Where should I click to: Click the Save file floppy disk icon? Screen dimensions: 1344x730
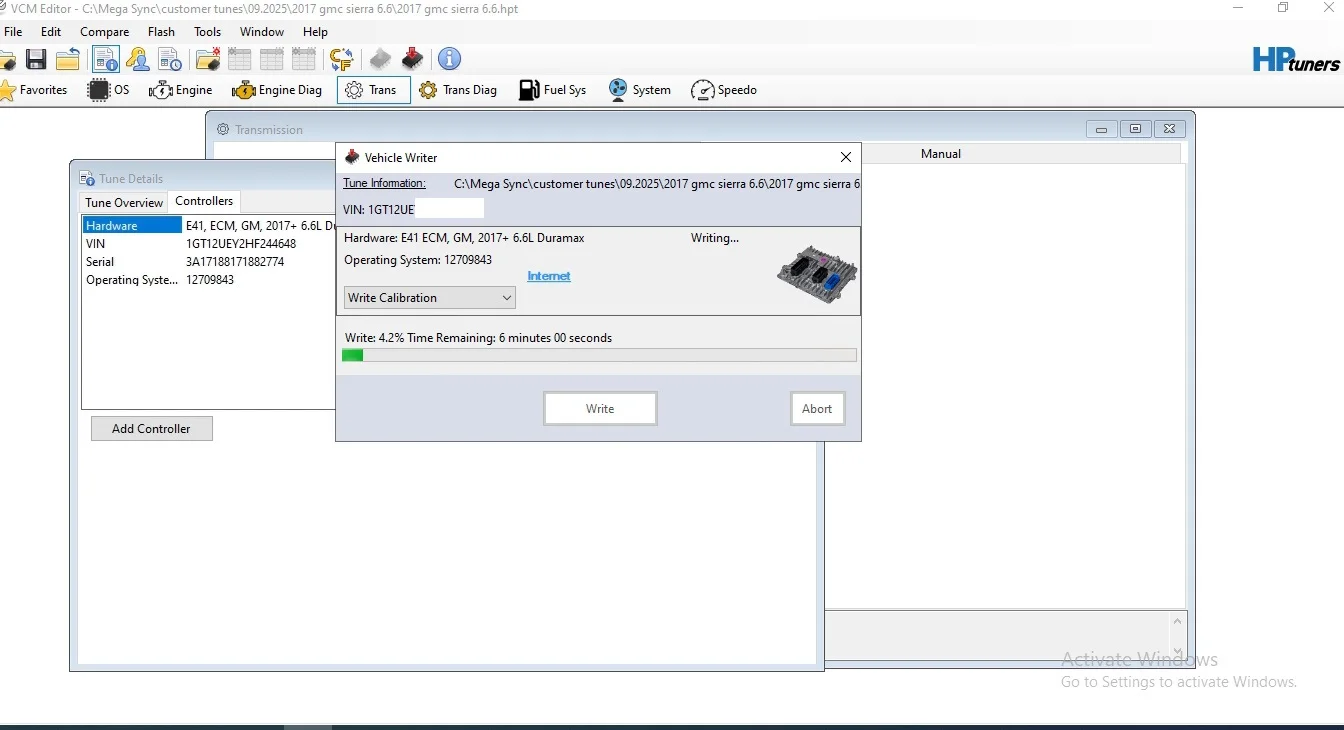(36, 60)
